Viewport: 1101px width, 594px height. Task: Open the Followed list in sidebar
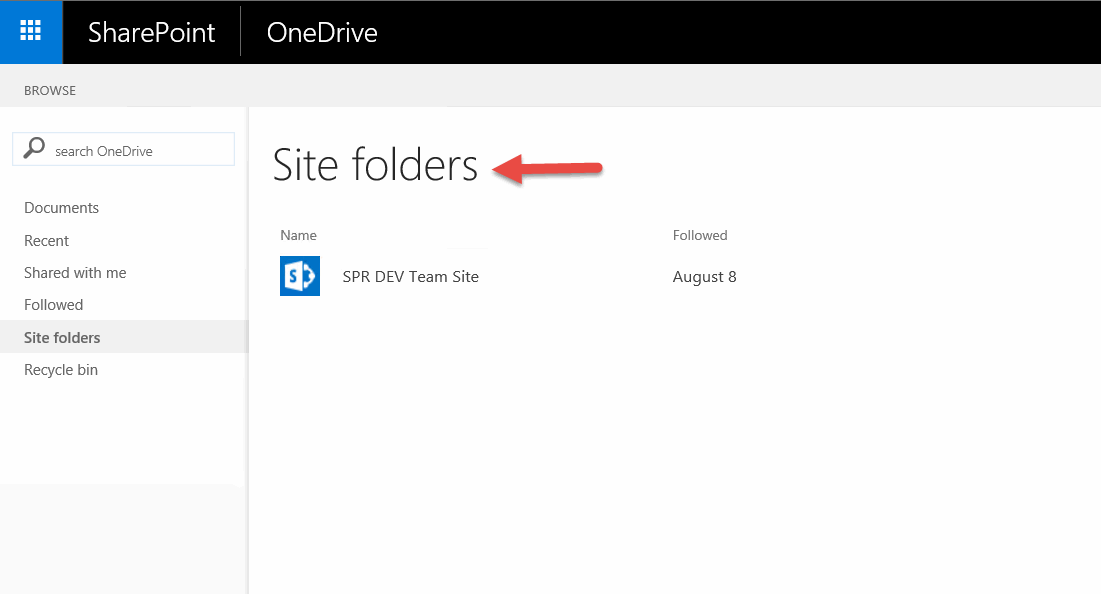click(x=53, y=305)
